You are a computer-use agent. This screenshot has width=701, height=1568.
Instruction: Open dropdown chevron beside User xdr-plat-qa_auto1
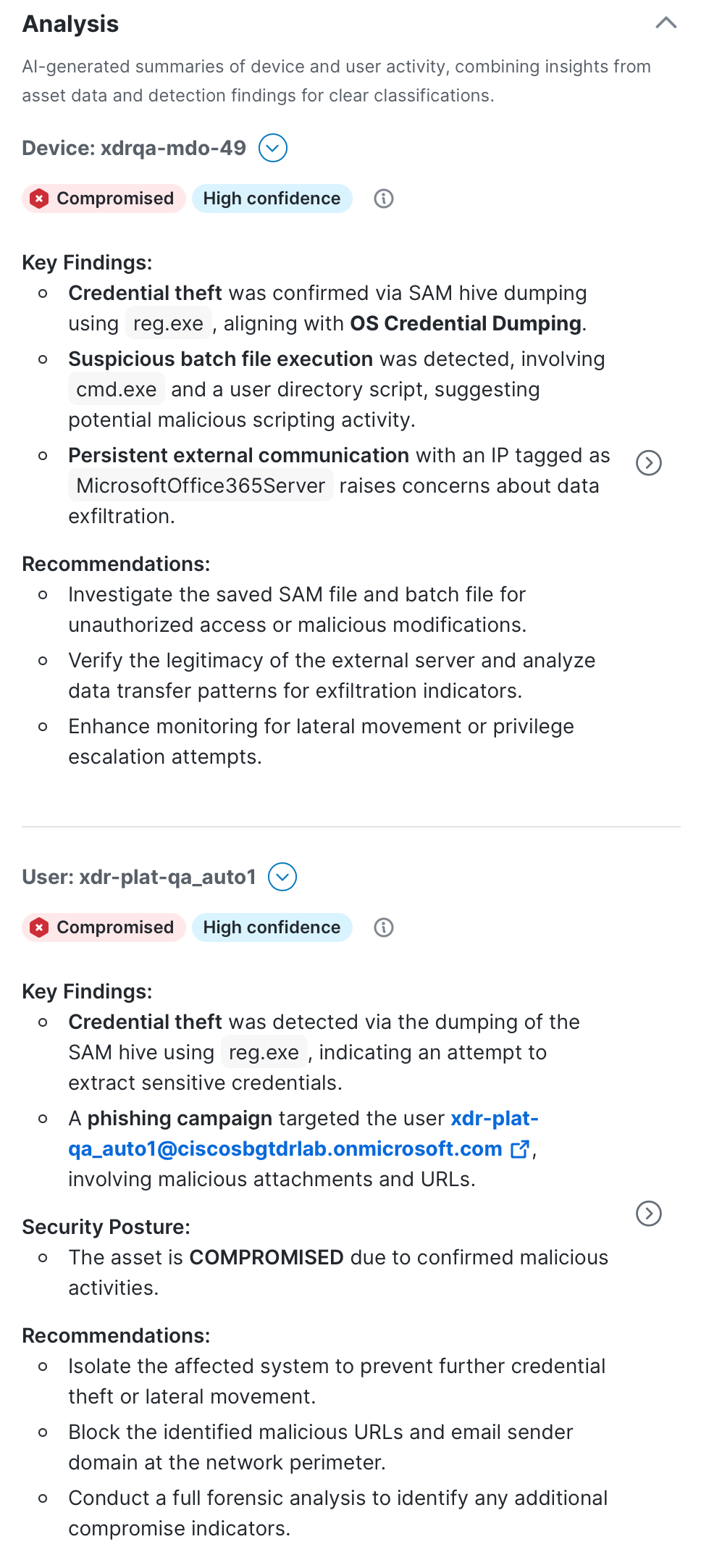[x=282, y=877]
